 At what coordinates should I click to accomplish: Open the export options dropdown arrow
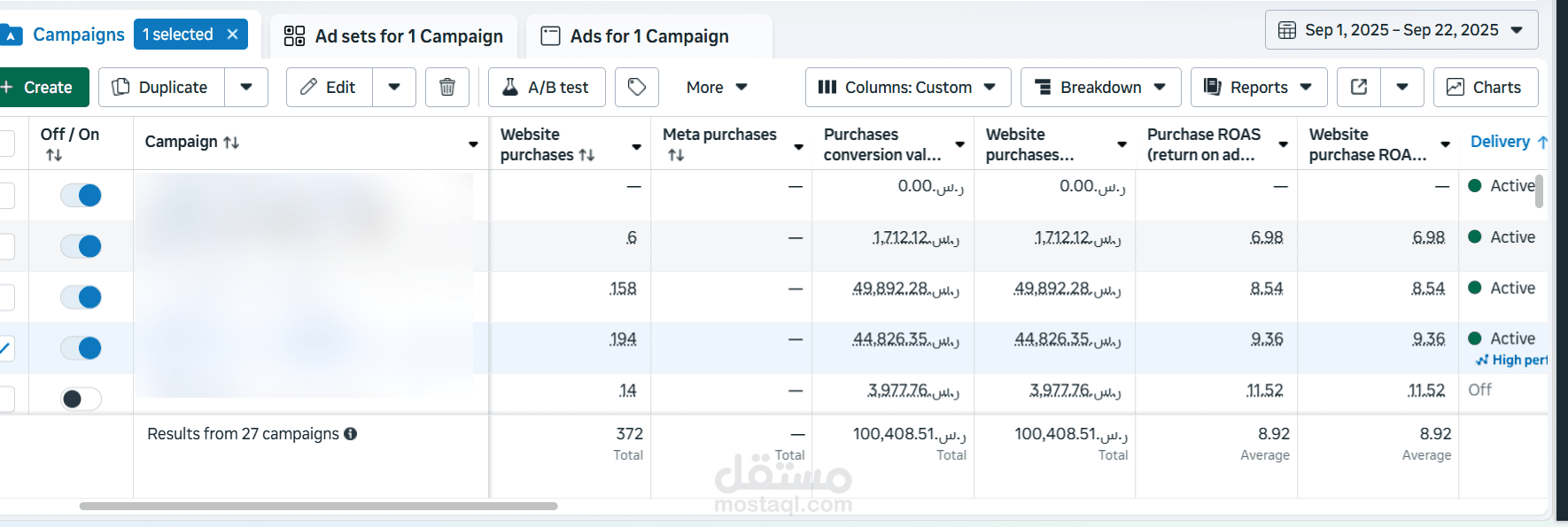(1402, 87)
